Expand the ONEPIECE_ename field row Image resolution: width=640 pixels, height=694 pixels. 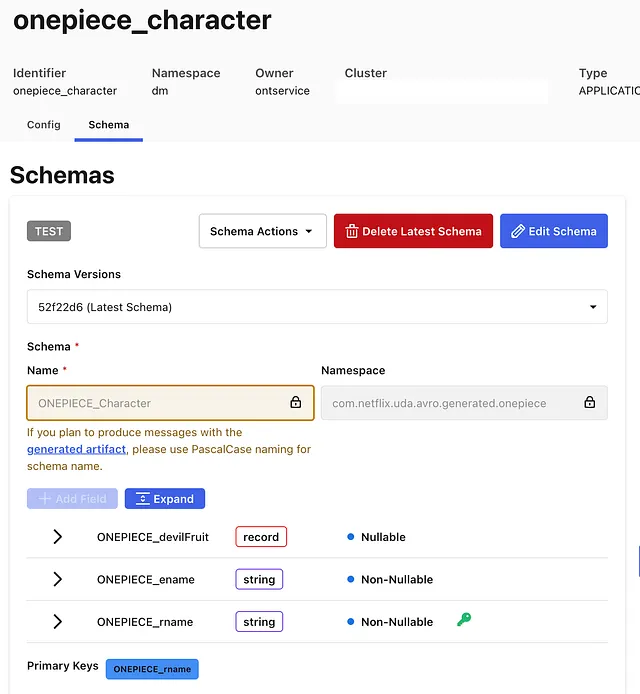[x=57, y=579]
